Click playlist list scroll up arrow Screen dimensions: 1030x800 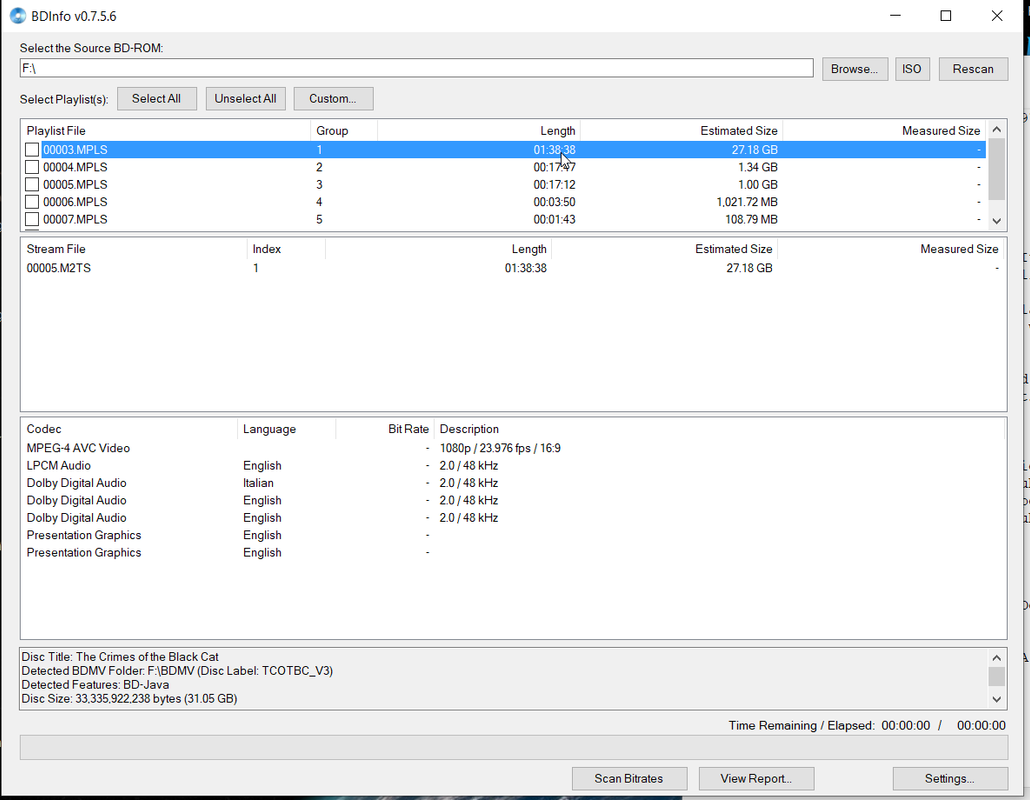click(996, 129)
